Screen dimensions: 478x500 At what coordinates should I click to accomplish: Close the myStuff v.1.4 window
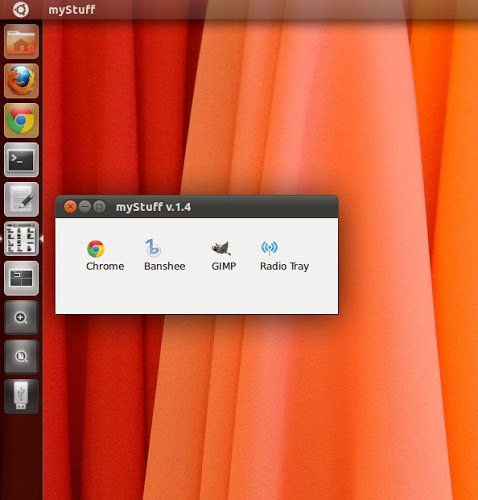coord(70,207)
